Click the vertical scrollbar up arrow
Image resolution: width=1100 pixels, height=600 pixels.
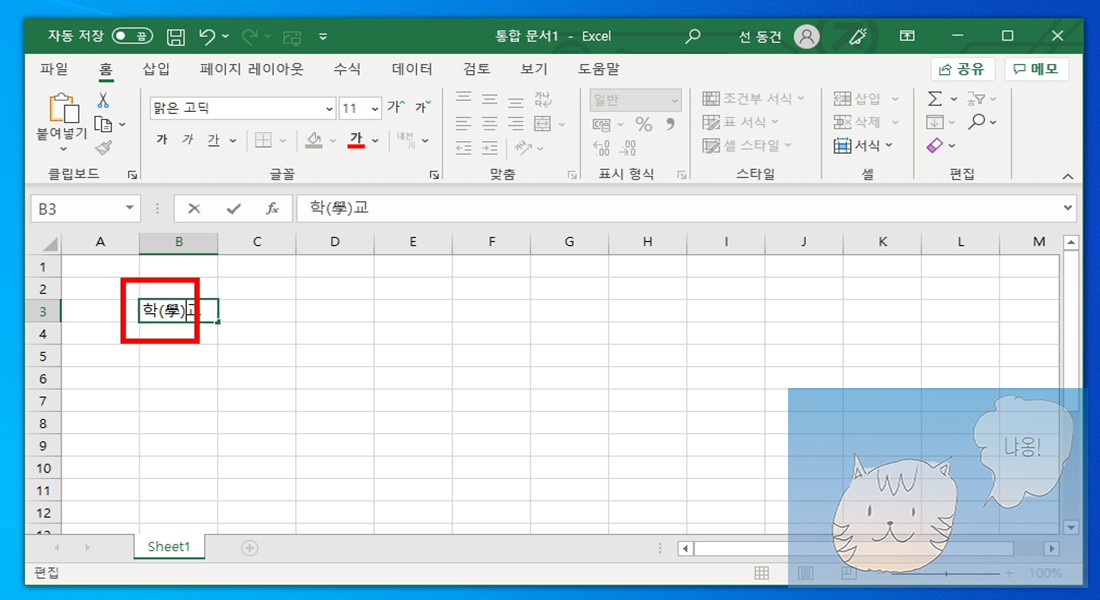click(x=1071, y=243)
